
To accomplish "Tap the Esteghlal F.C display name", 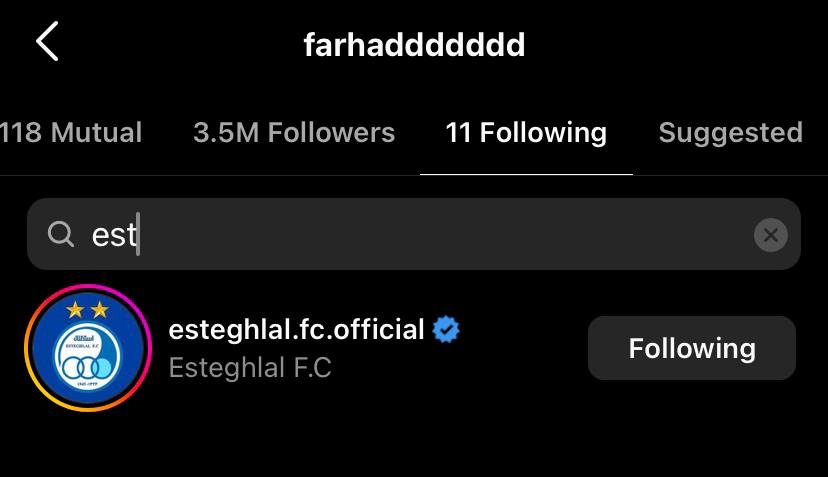I will [x=250, y=368].
